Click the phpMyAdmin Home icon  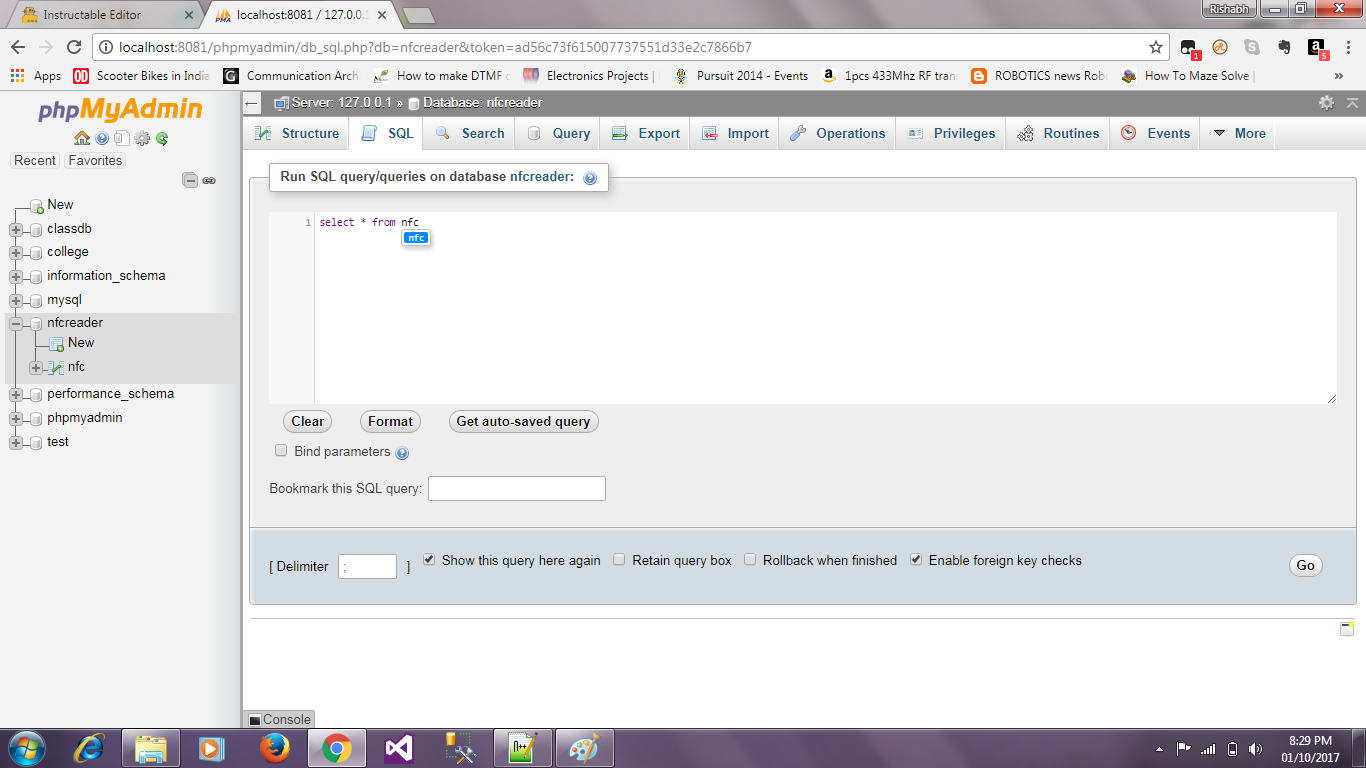82,138
